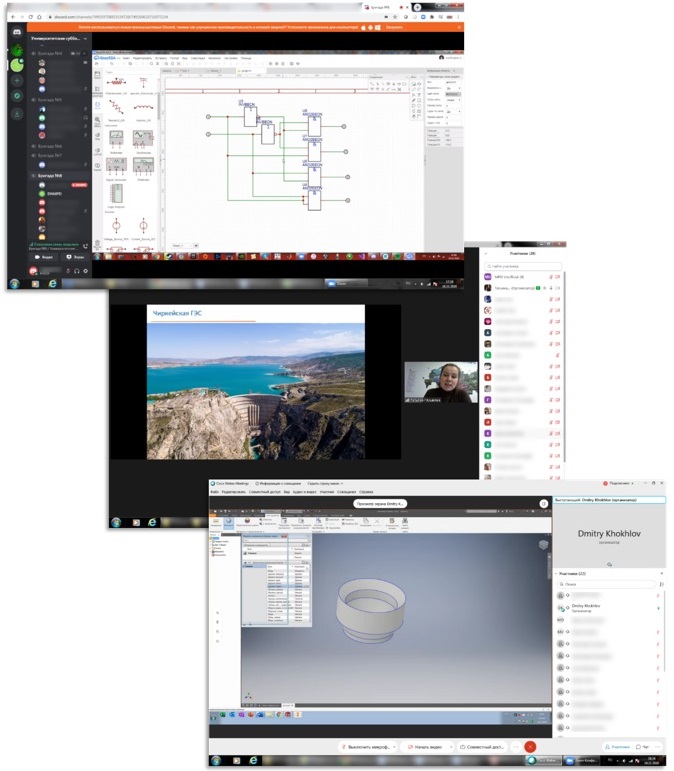Click the red leave meeting button in Webex
Viewport: 674px width, 771px height.
pyautogui.click(x=530, y=746)
